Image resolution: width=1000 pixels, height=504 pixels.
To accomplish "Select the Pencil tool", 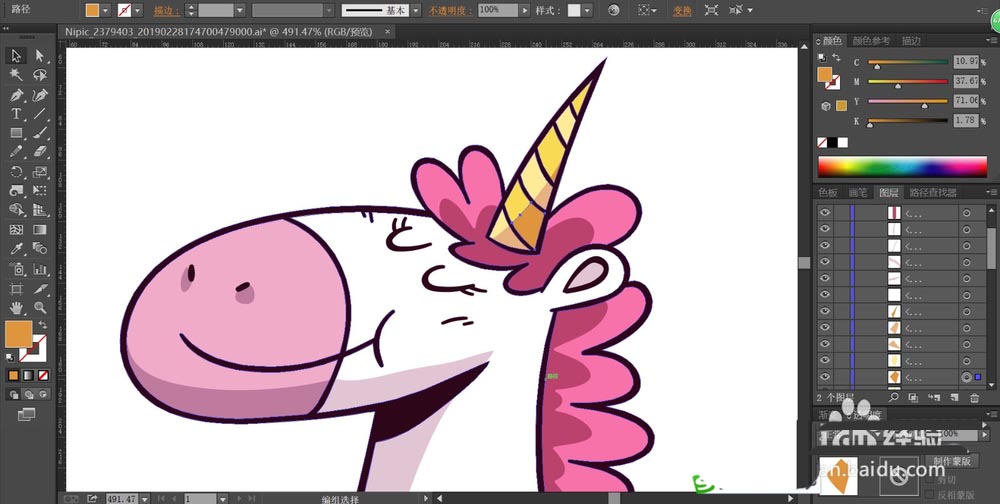I will tap(16, 152).
